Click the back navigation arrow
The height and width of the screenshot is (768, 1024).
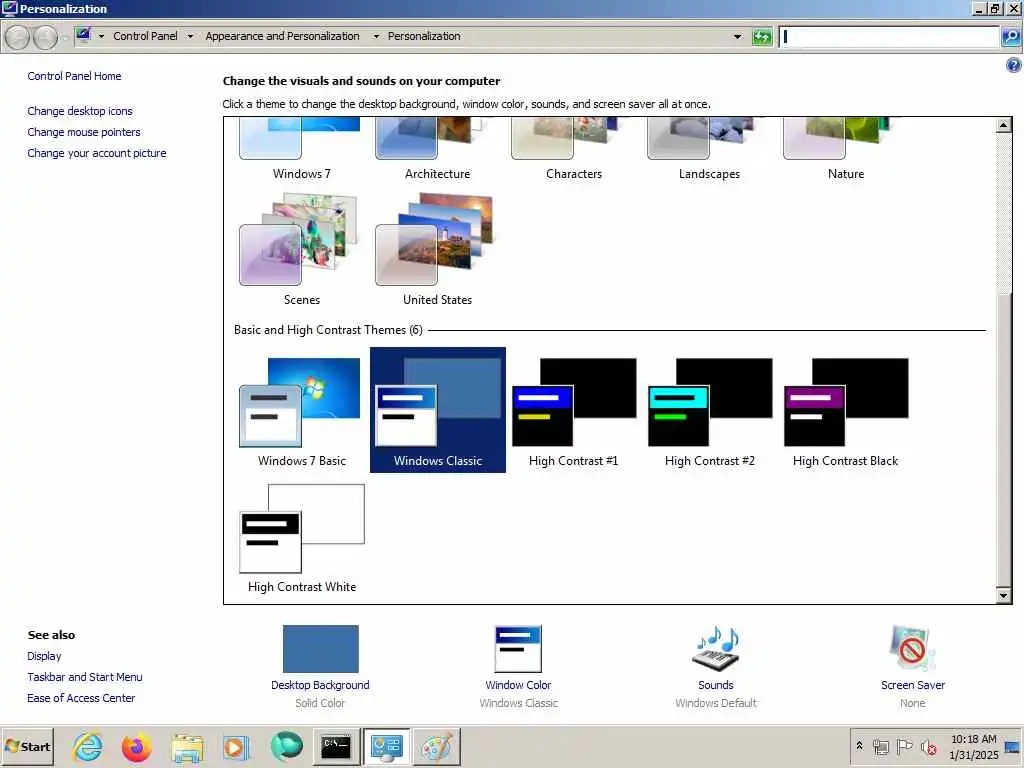point(18,37)
